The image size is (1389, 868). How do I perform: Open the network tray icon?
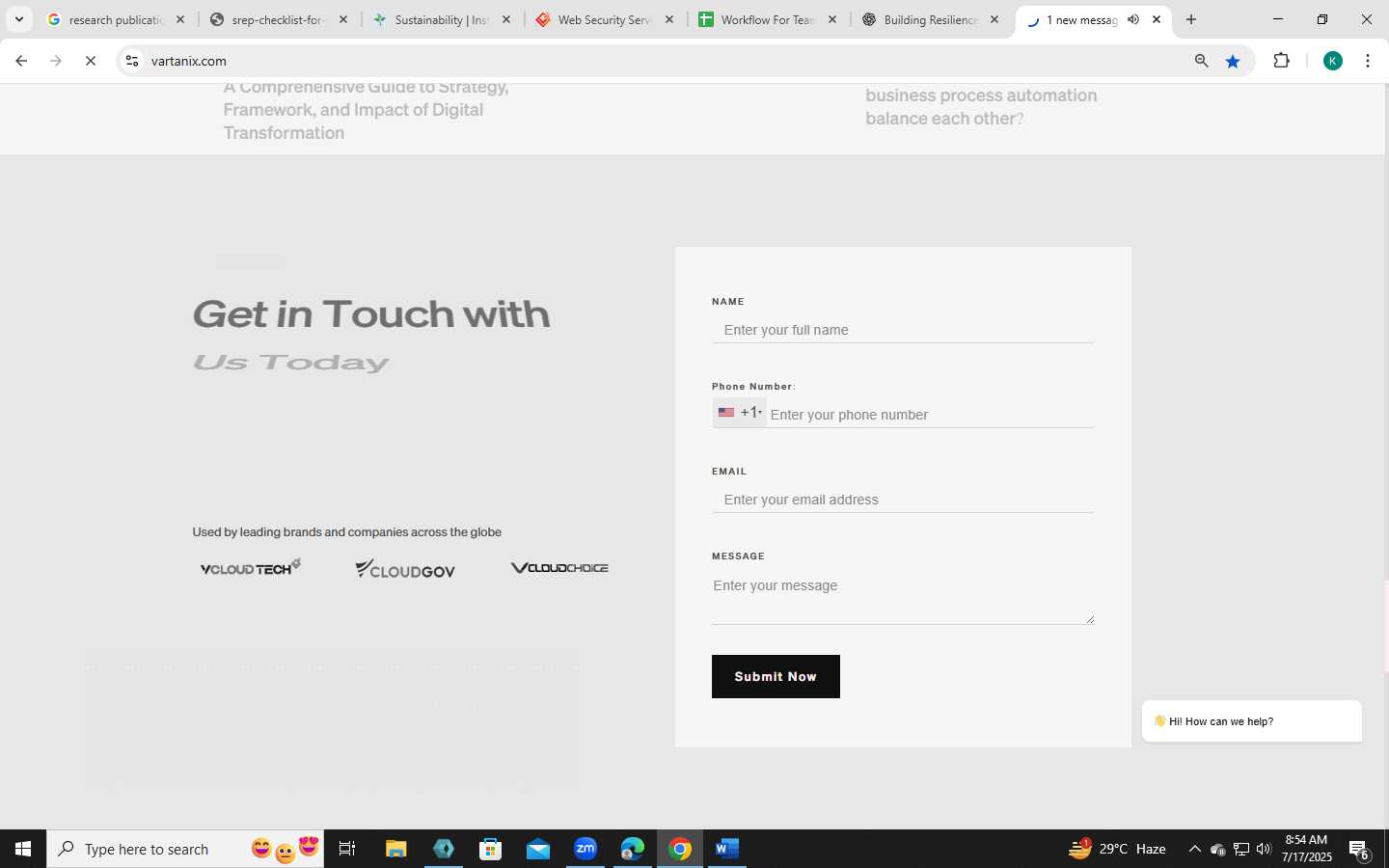(x=1241, y=849)
